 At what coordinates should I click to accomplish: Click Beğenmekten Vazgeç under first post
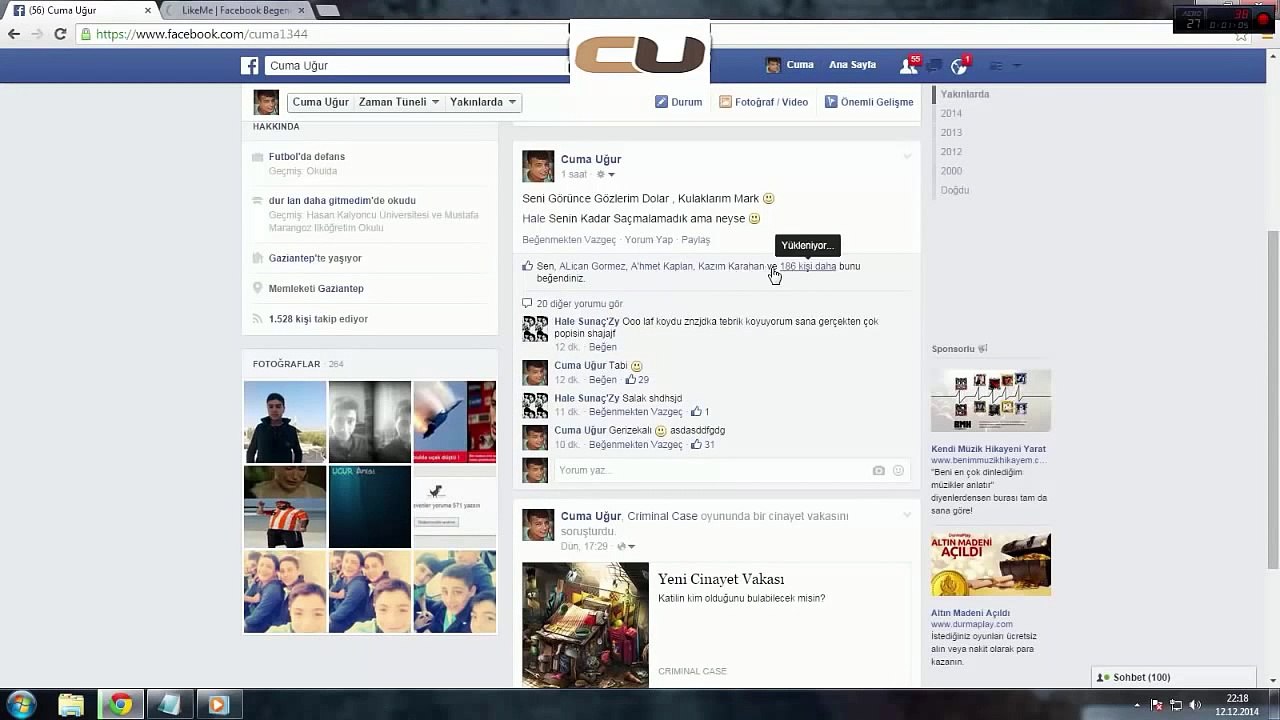point(569,240)
